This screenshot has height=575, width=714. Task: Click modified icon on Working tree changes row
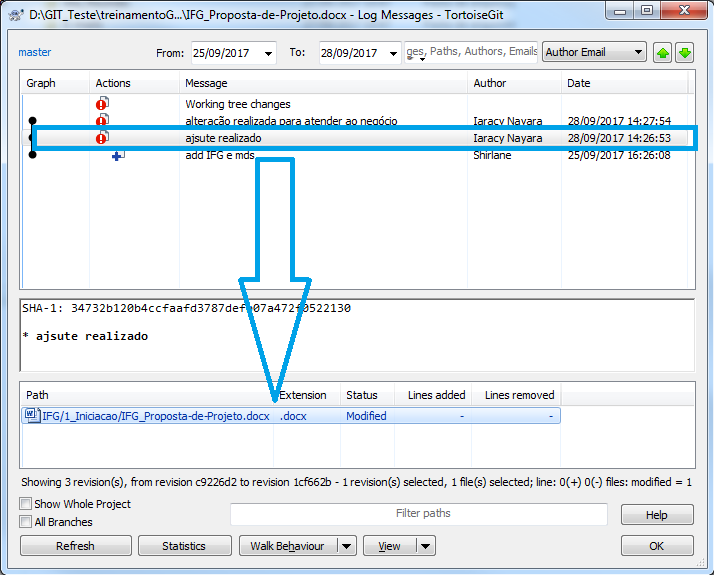click(102, 104)
